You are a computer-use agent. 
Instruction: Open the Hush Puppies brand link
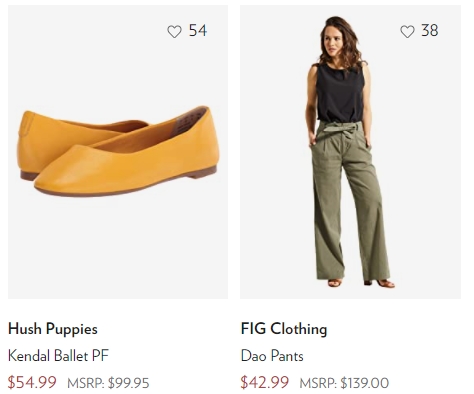(53, 329)
